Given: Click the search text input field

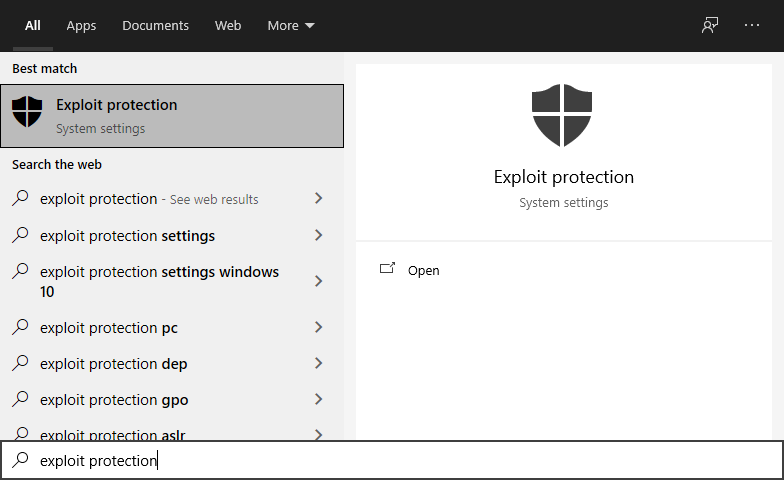Looking at the screenshot, I should tap(400, 460).
